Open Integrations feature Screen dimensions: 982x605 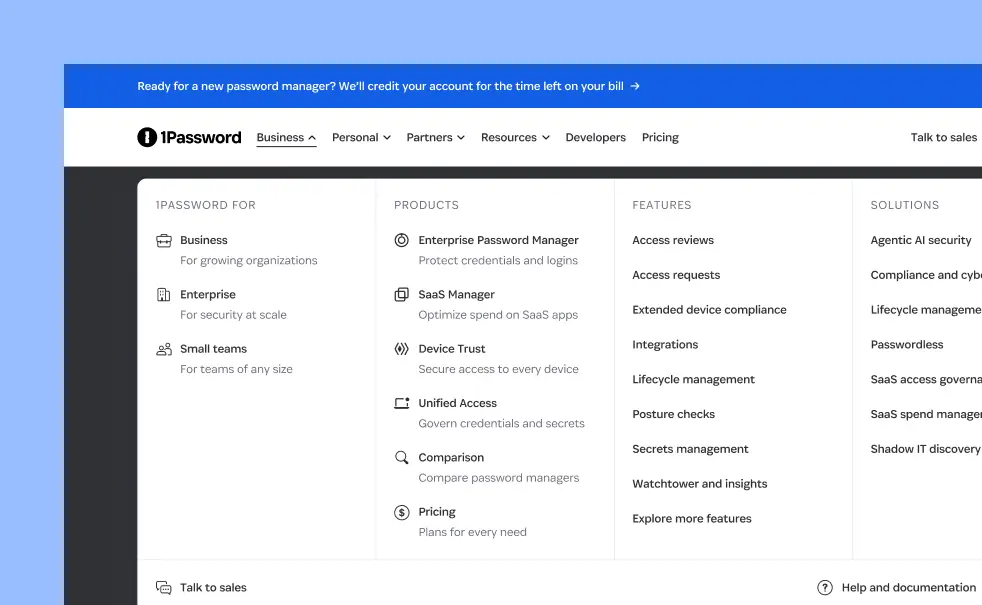tap(665, 344)
